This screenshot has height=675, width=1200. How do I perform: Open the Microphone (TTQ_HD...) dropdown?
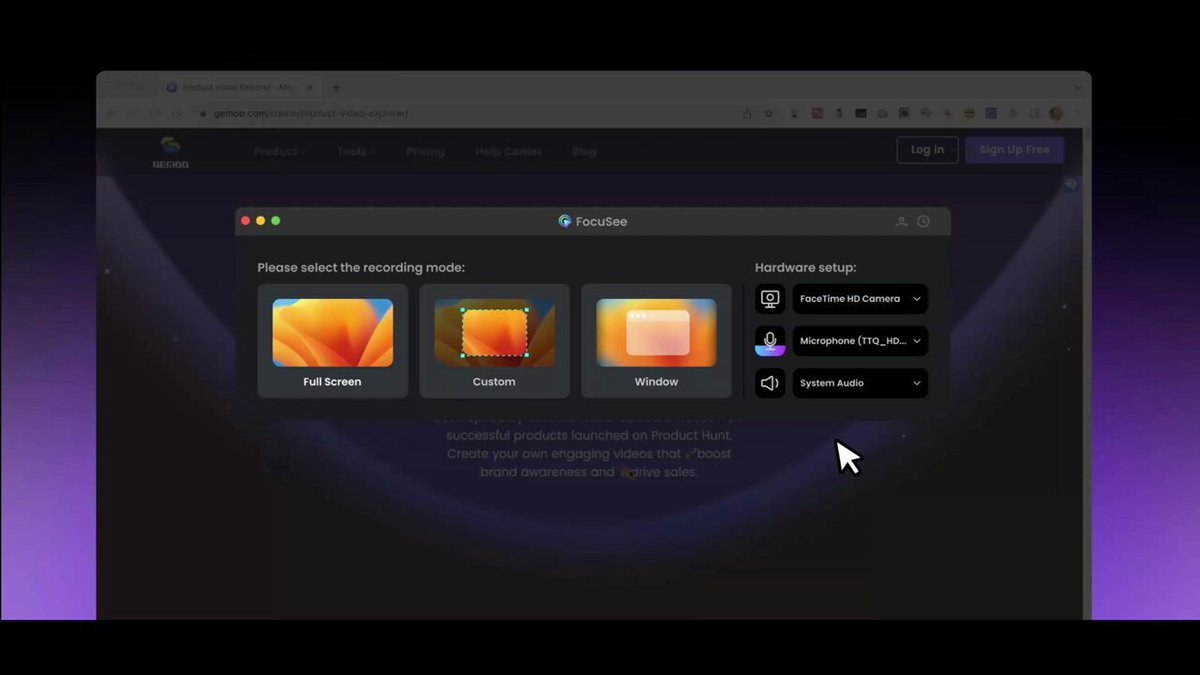(x=860, y=341)
